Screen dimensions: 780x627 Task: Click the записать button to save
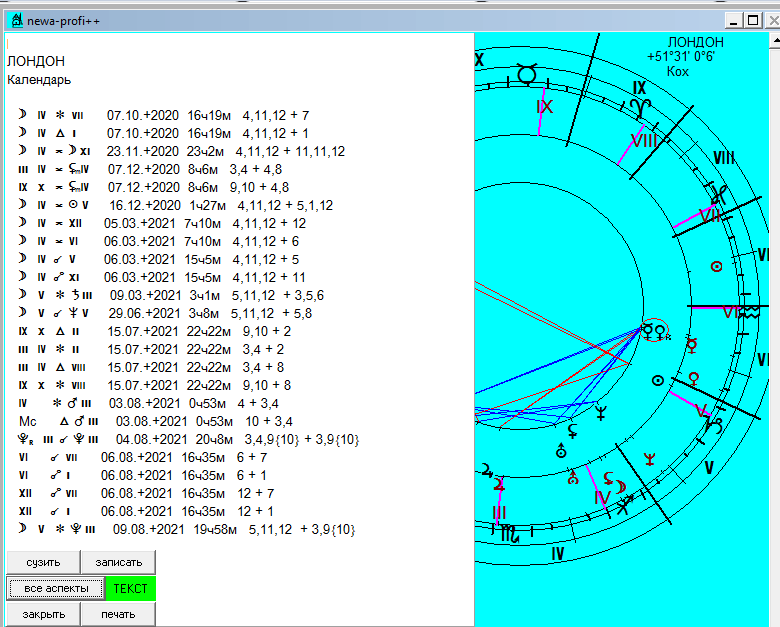(118, 562)
